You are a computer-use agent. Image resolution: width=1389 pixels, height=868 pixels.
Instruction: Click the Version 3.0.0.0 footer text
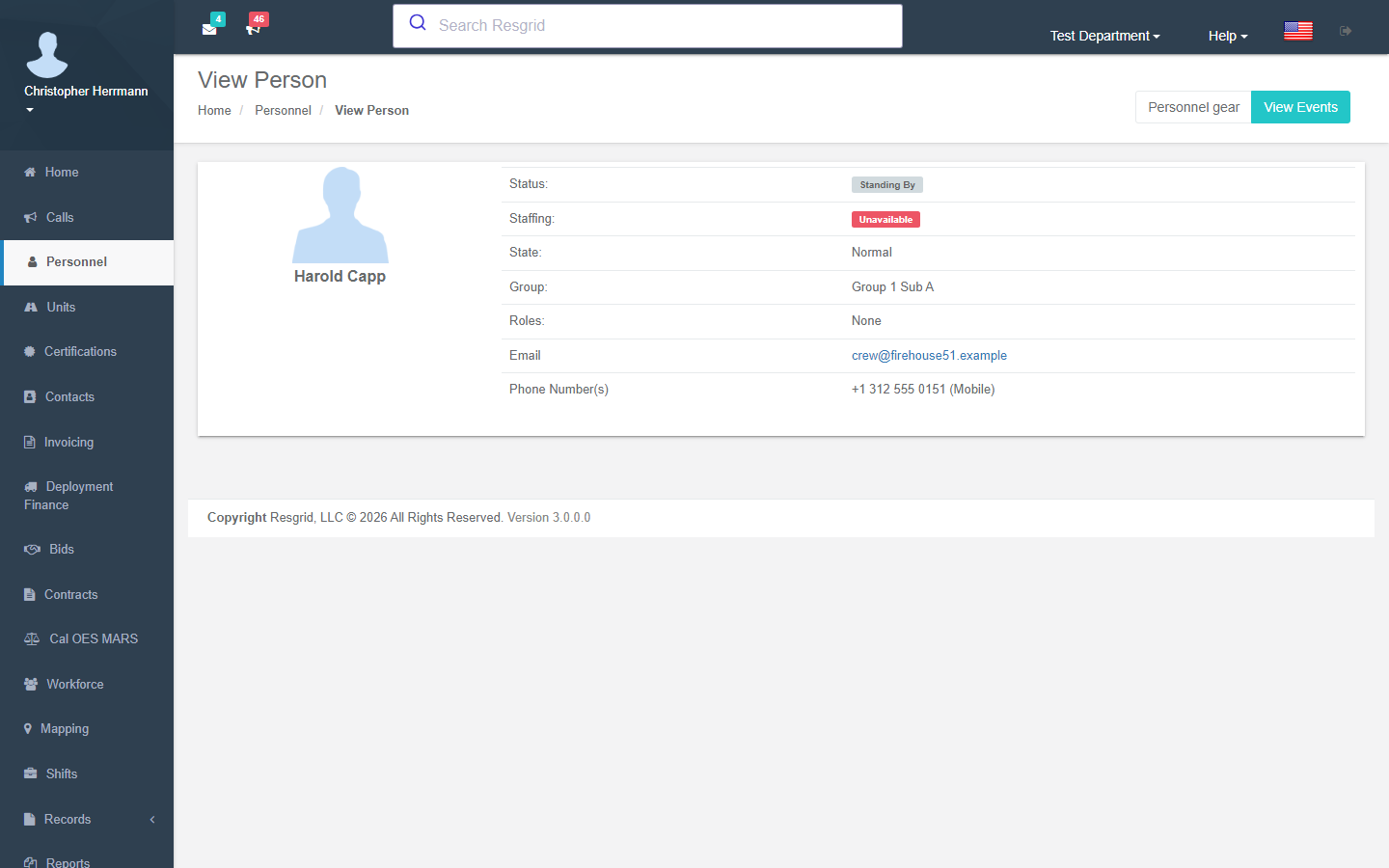pyautogui.click(x=549, y=518)
